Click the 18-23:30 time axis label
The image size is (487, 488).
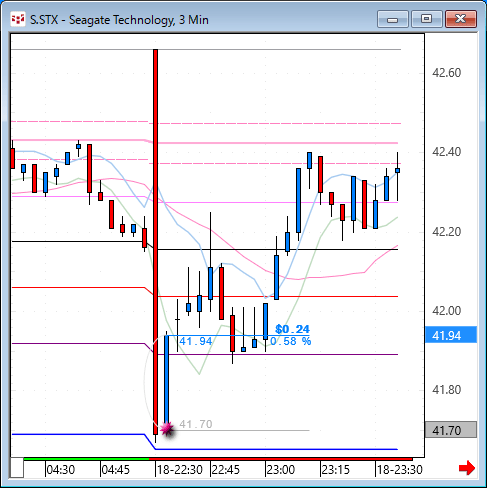tap(400, 470)
